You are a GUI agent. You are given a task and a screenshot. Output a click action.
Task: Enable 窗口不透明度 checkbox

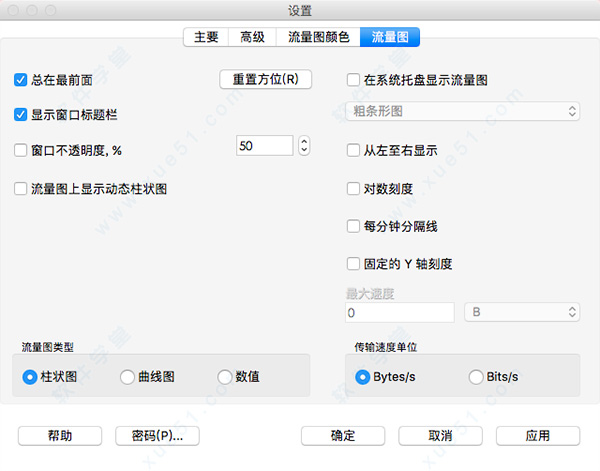coord(22,150)
